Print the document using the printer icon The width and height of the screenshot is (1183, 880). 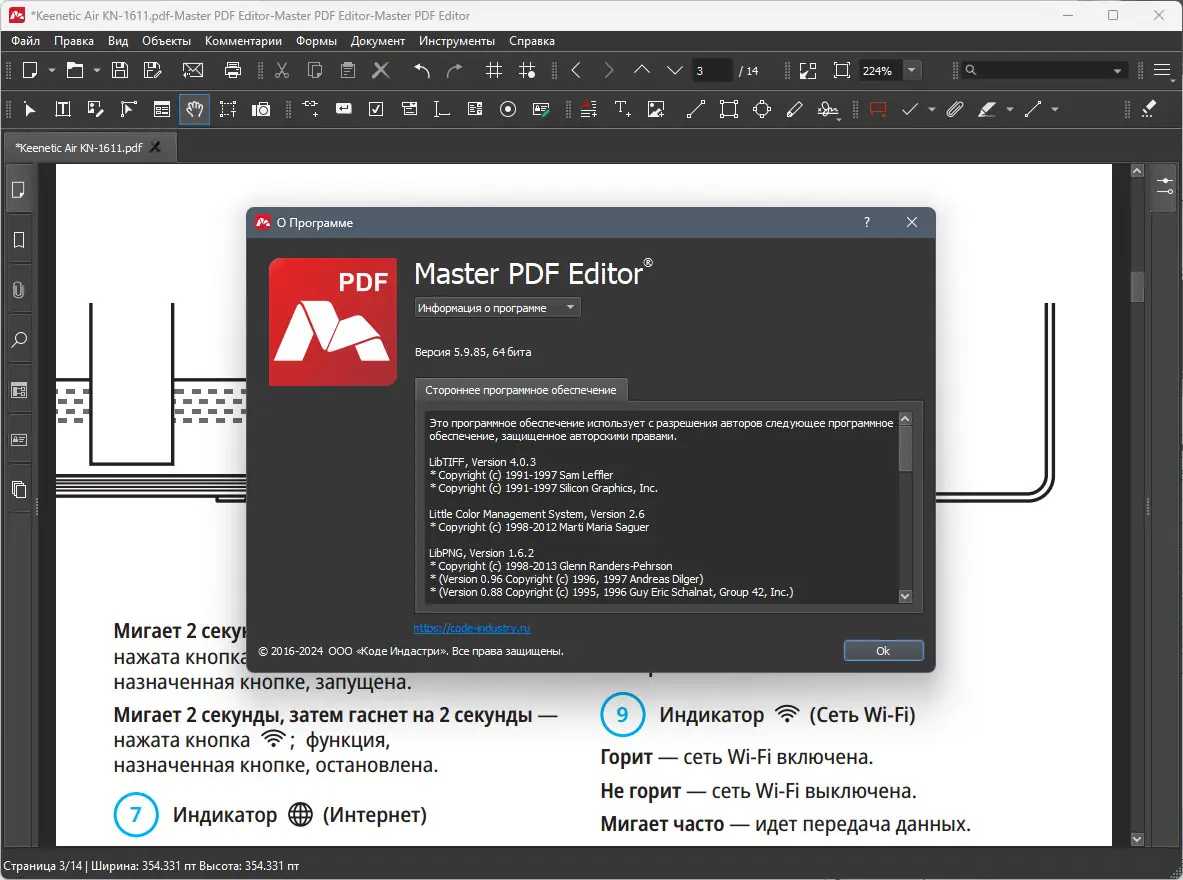(233, 70)
